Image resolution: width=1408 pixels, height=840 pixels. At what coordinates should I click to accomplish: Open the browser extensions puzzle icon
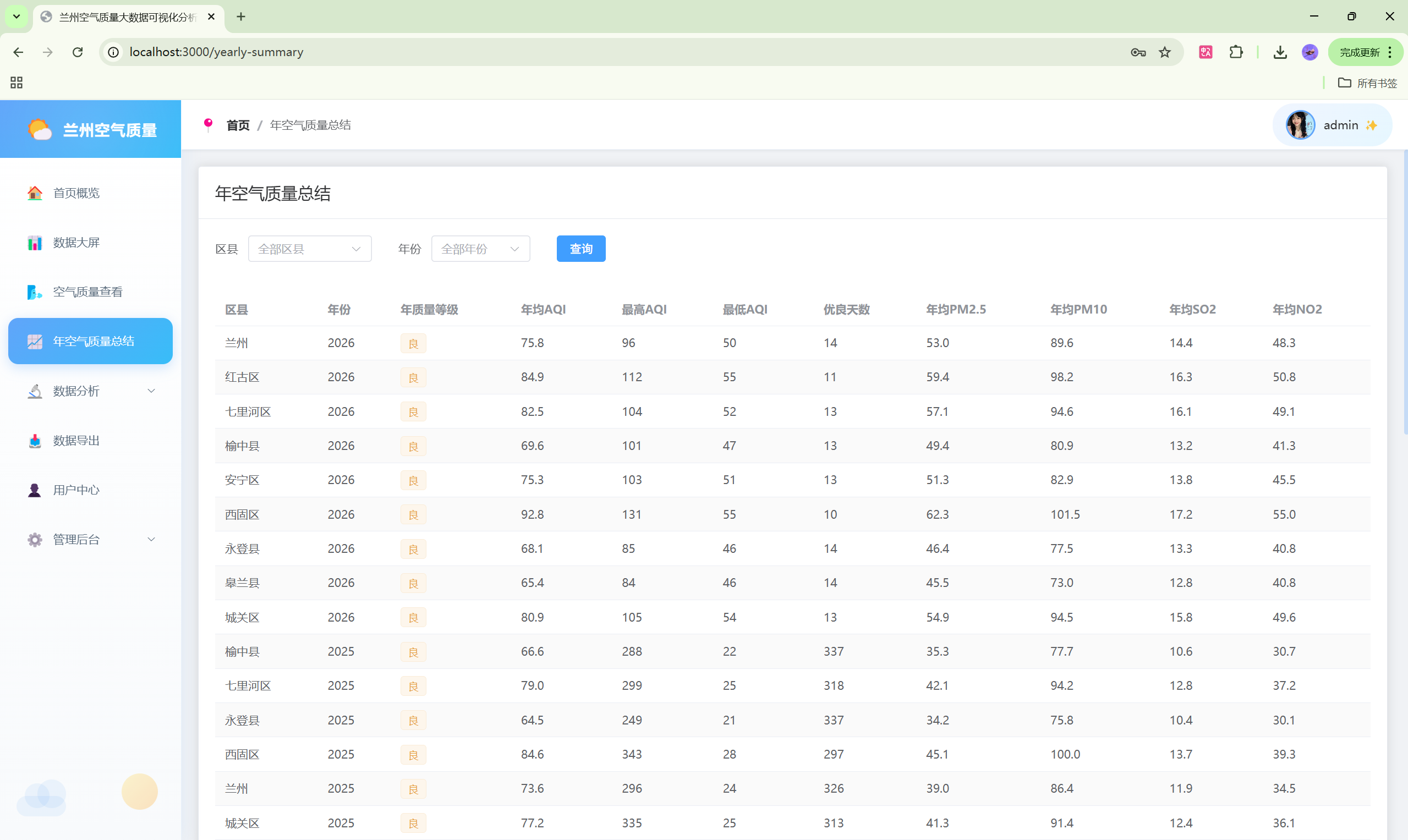1236,52
